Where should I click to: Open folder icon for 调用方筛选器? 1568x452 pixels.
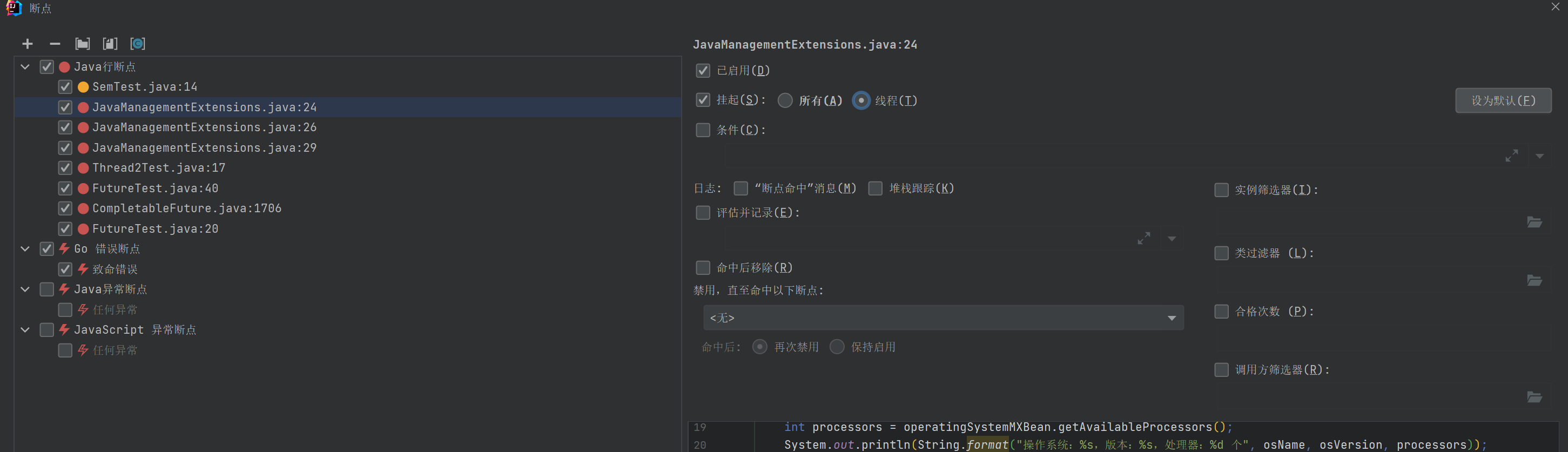coord(1535,397)
